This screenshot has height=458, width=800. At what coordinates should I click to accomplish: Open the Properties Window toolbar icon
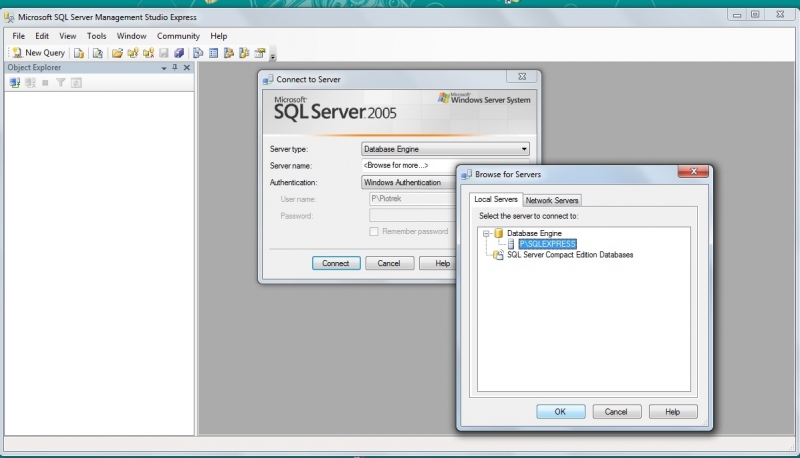click(x=260, y=53)
